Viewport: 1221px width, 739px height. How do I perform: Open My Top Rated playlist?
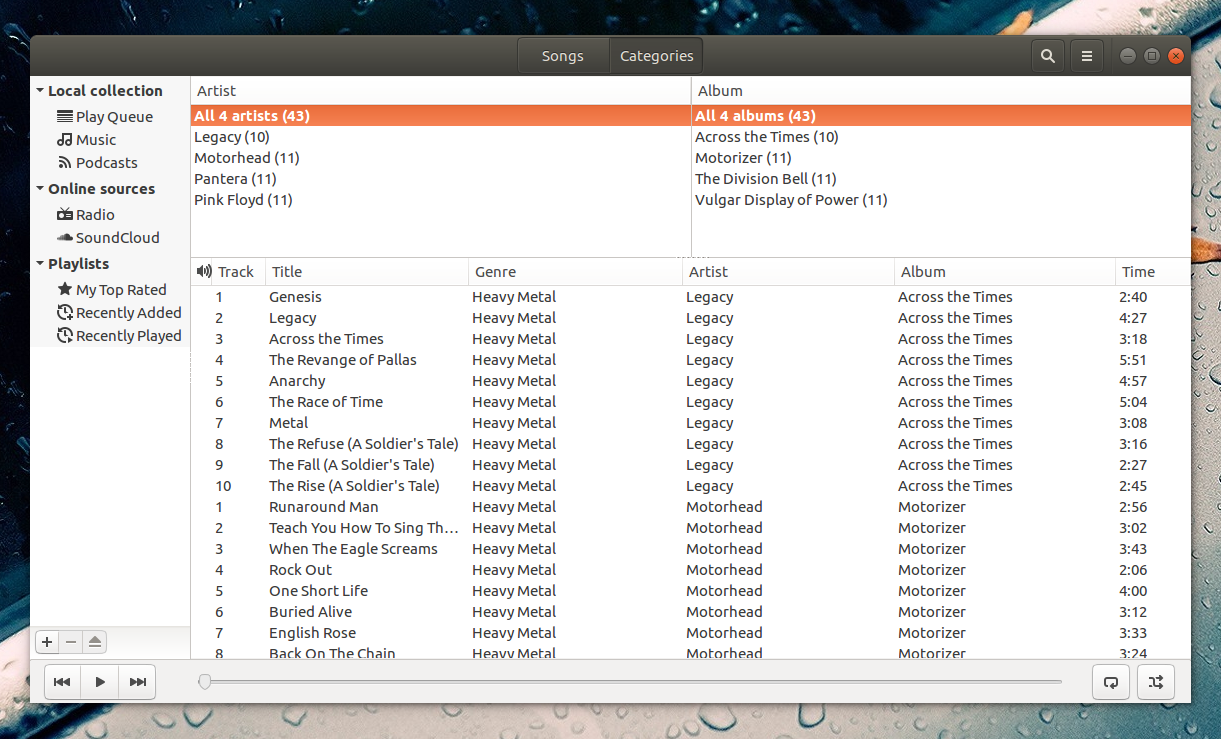click(x=110, y=290)
